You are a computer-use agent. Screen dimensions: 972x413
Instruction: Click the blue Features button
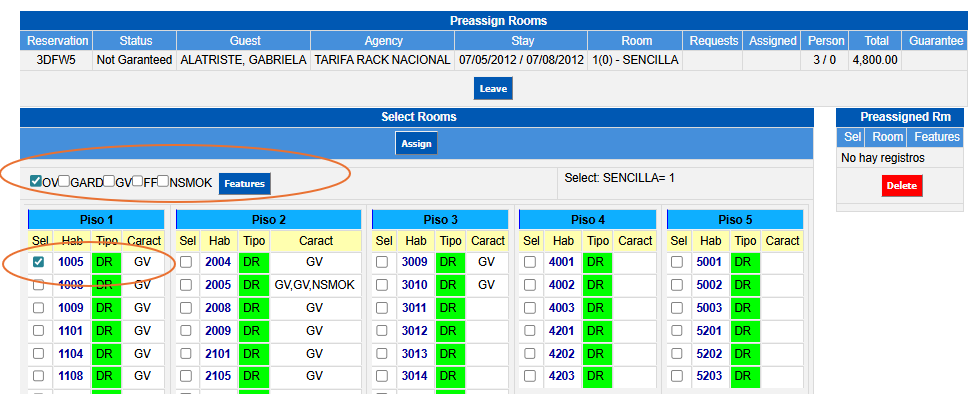(244, 184)
